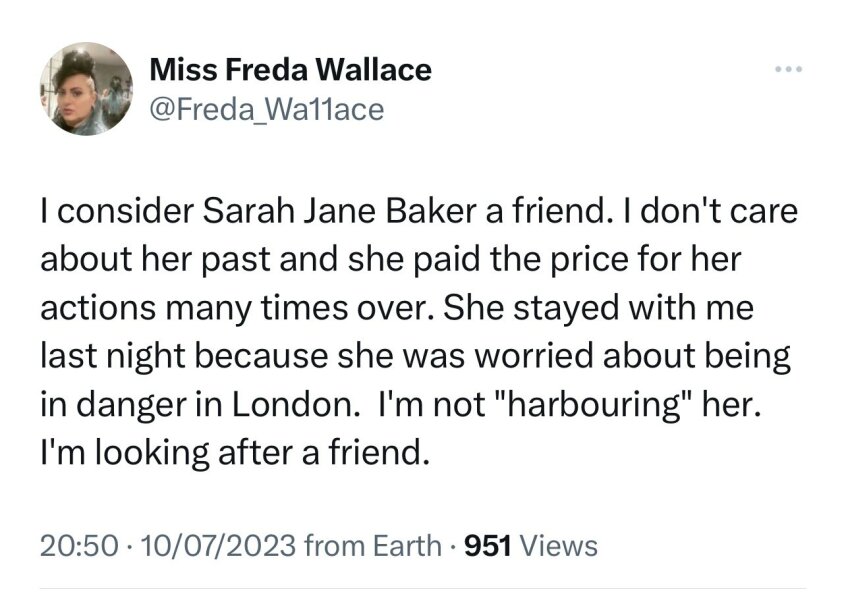The width and height of the screenshot is (846, 600).
Task: Open the Miss Freda Wallace display name
Action: point(290,70)
